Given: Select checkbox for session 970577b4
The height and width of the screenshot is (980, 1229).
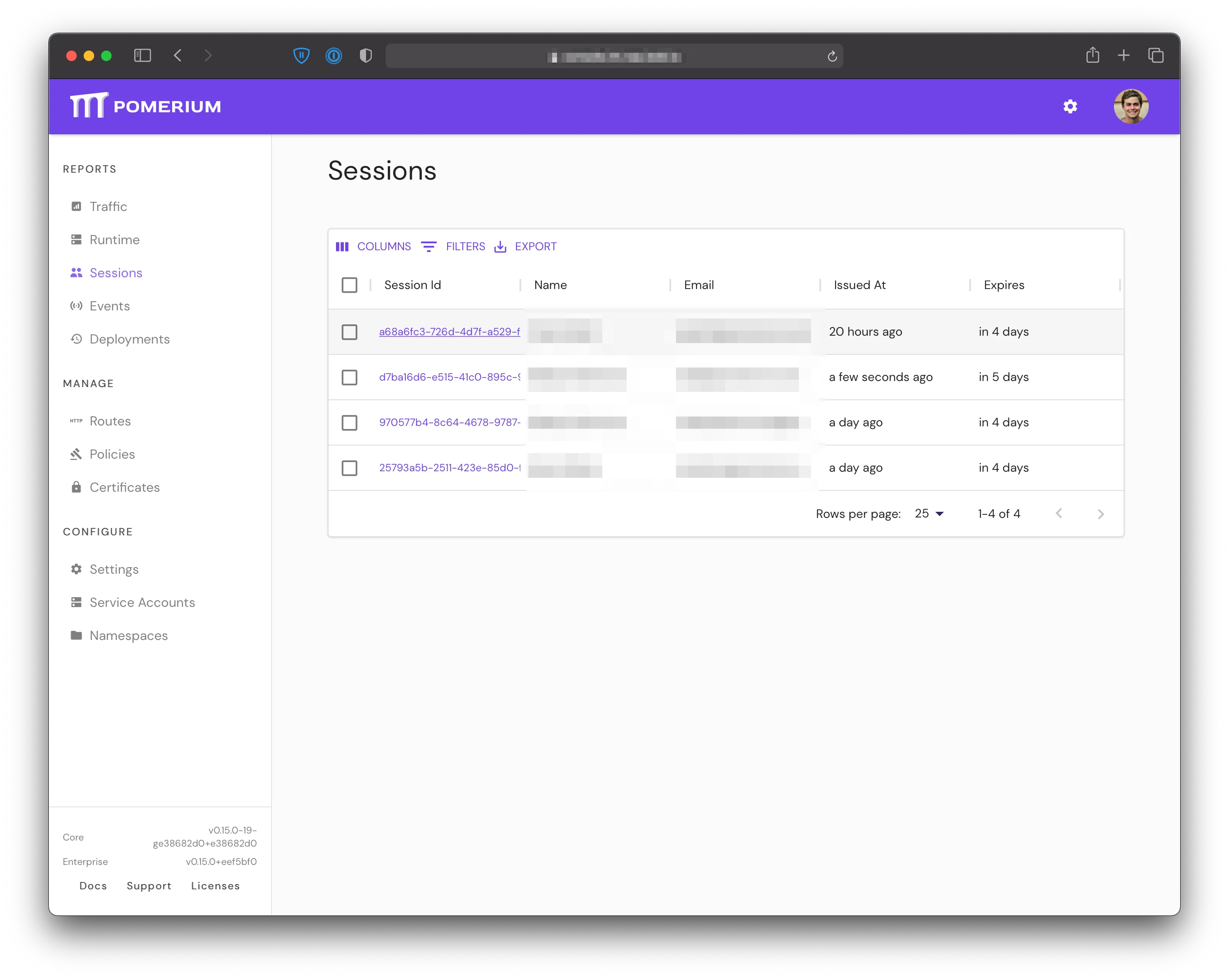Looking at the screenshot, I should pos(350,422).
